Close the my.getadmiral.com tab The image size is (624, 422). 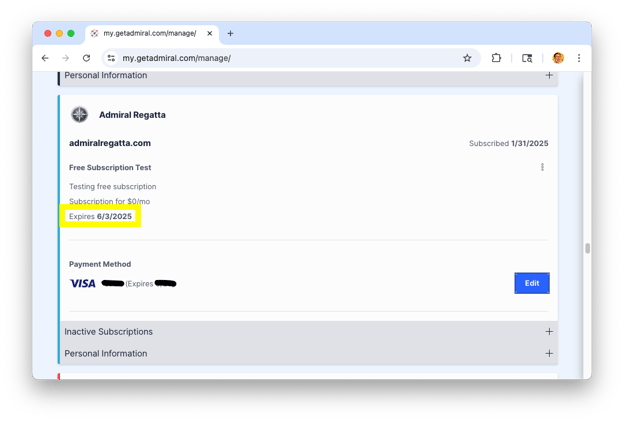pos(209,33)
